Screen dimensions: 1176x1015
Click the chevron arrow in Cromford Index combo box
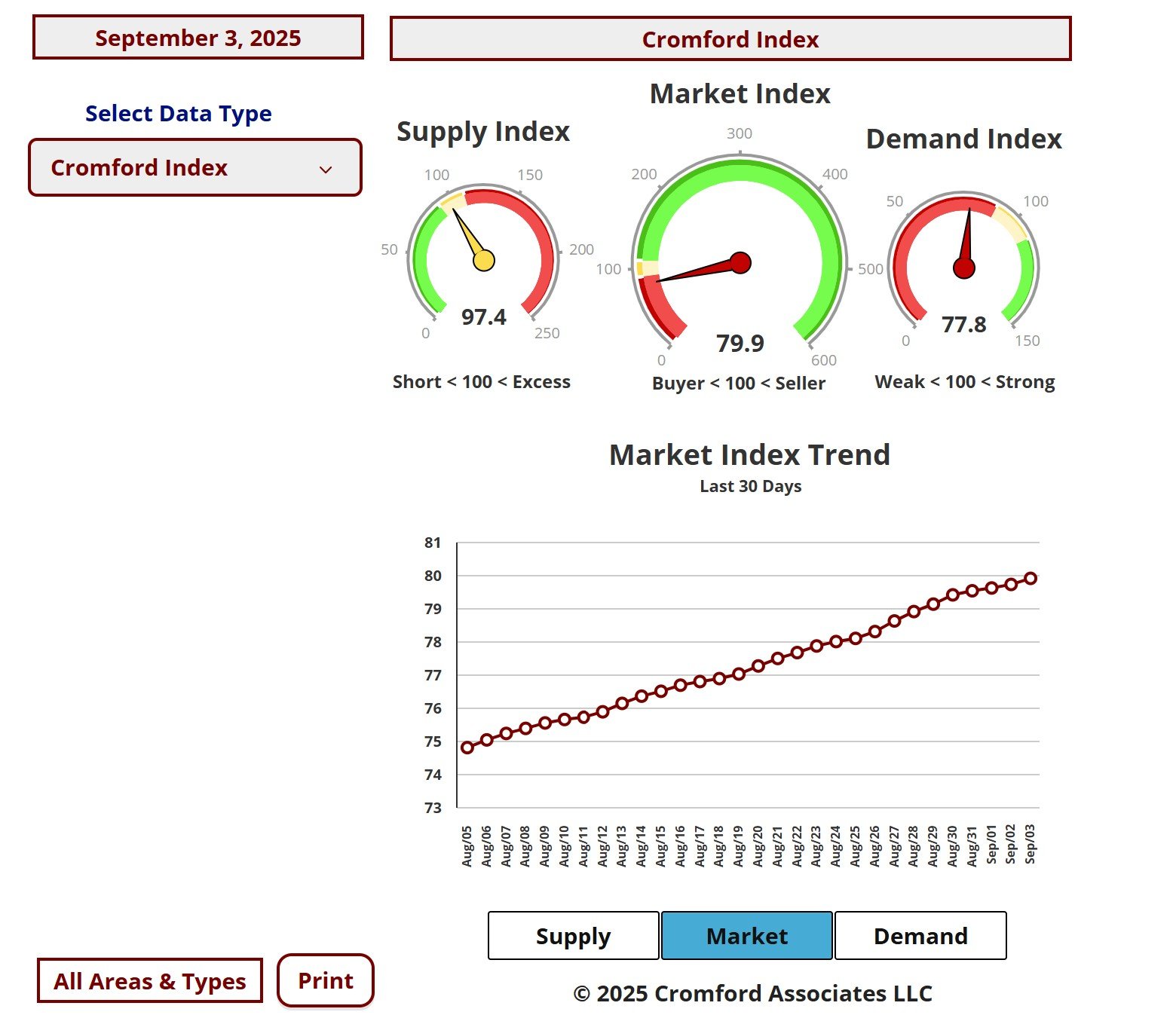(x=326, y=170)
